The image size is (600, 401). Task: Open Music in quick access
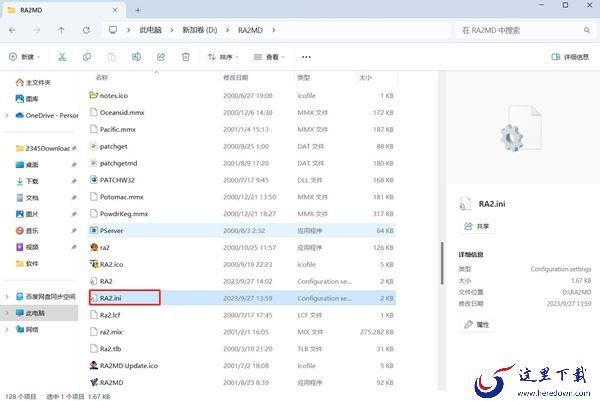click(x=27, y=230)
